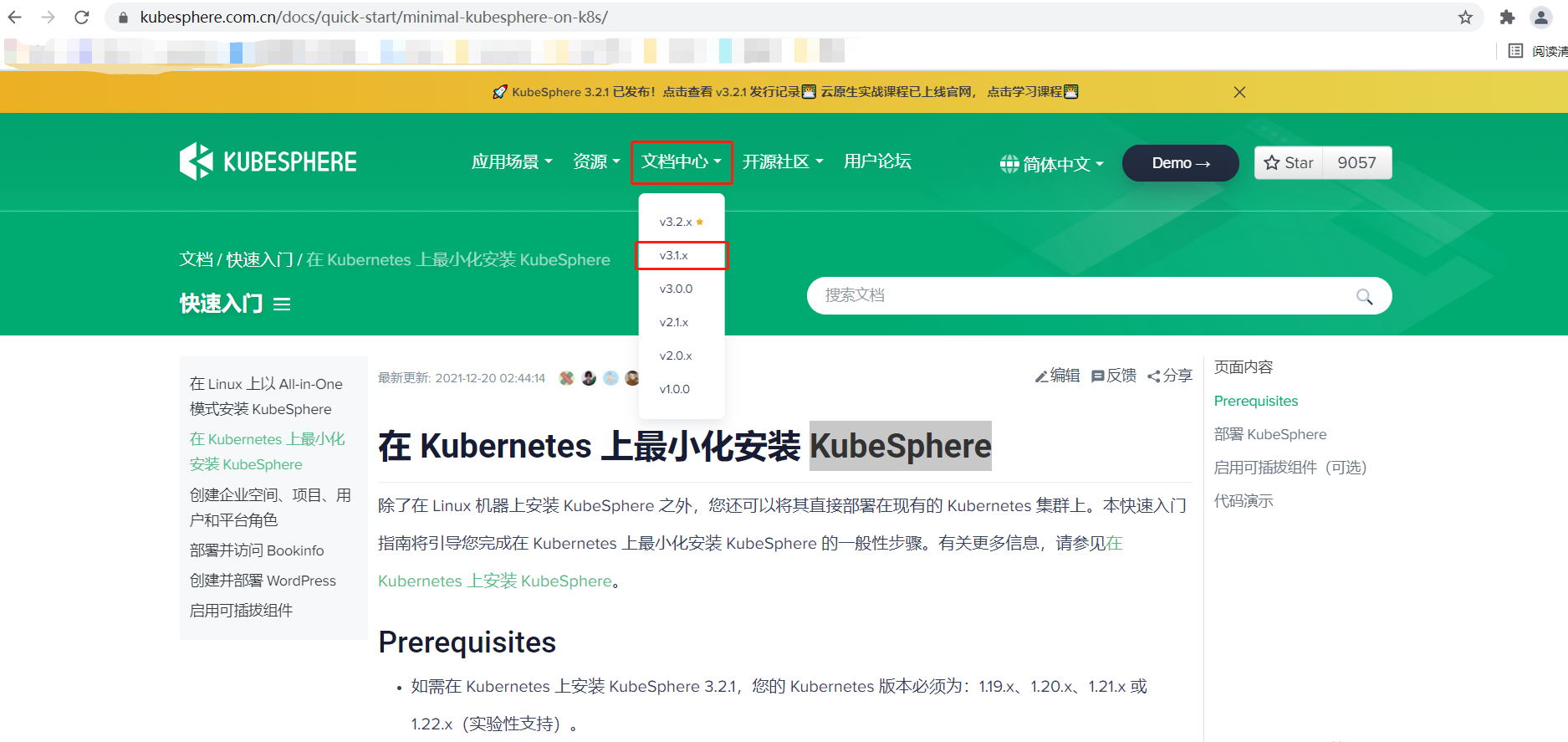1568x742 pixels.
Task: Select v3.2.x docs version
Action: pos(682,222)
